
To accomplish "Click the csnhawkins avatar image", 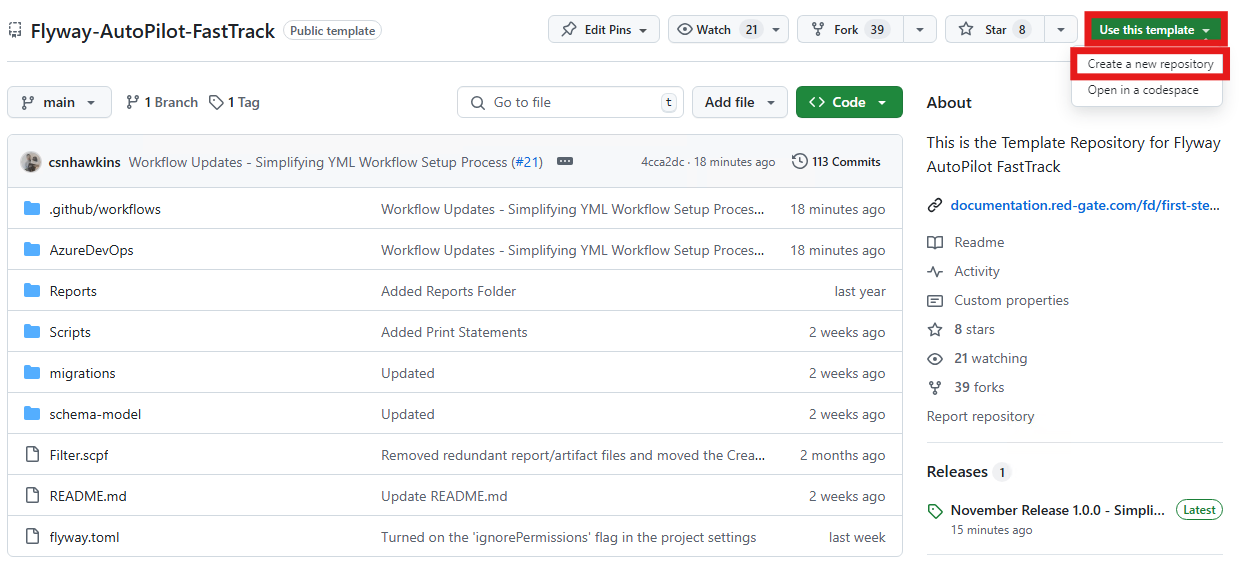I will [31, 162].
